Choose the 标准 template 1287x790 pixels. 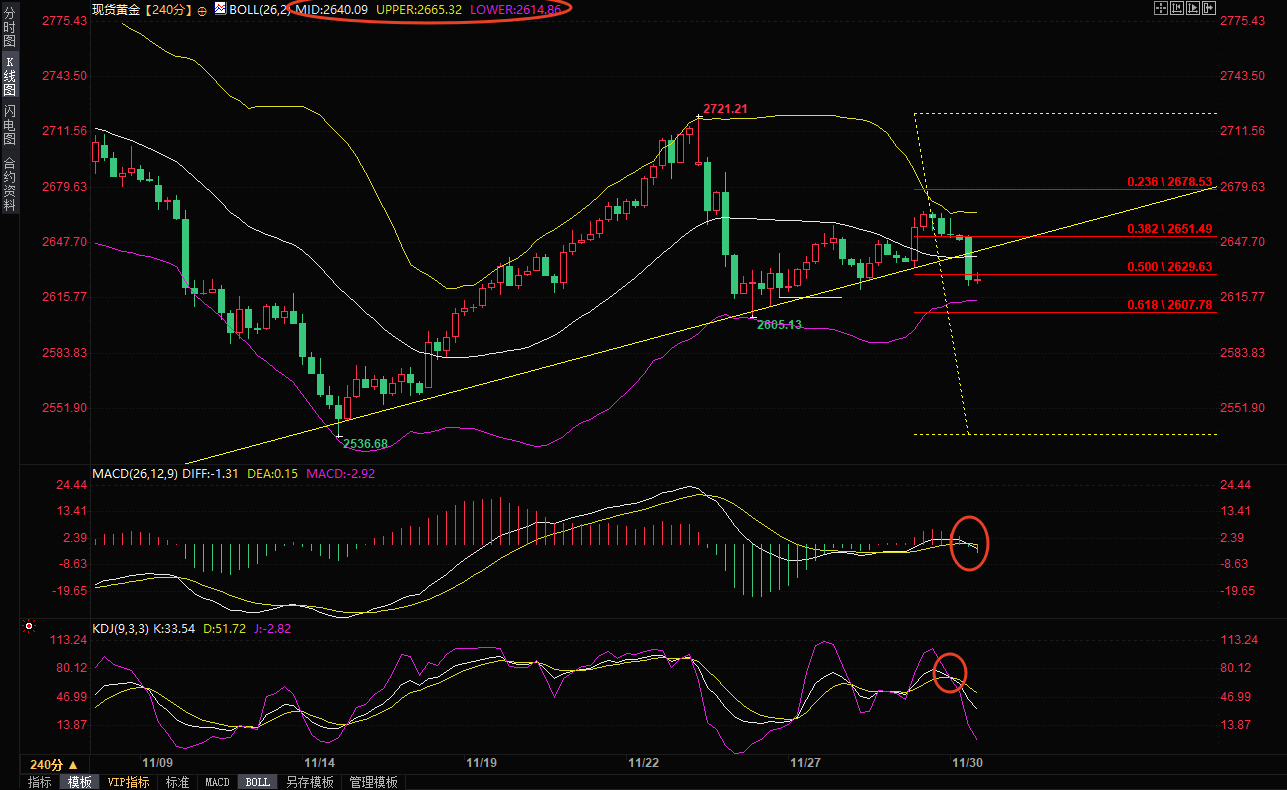coord(177,782)
